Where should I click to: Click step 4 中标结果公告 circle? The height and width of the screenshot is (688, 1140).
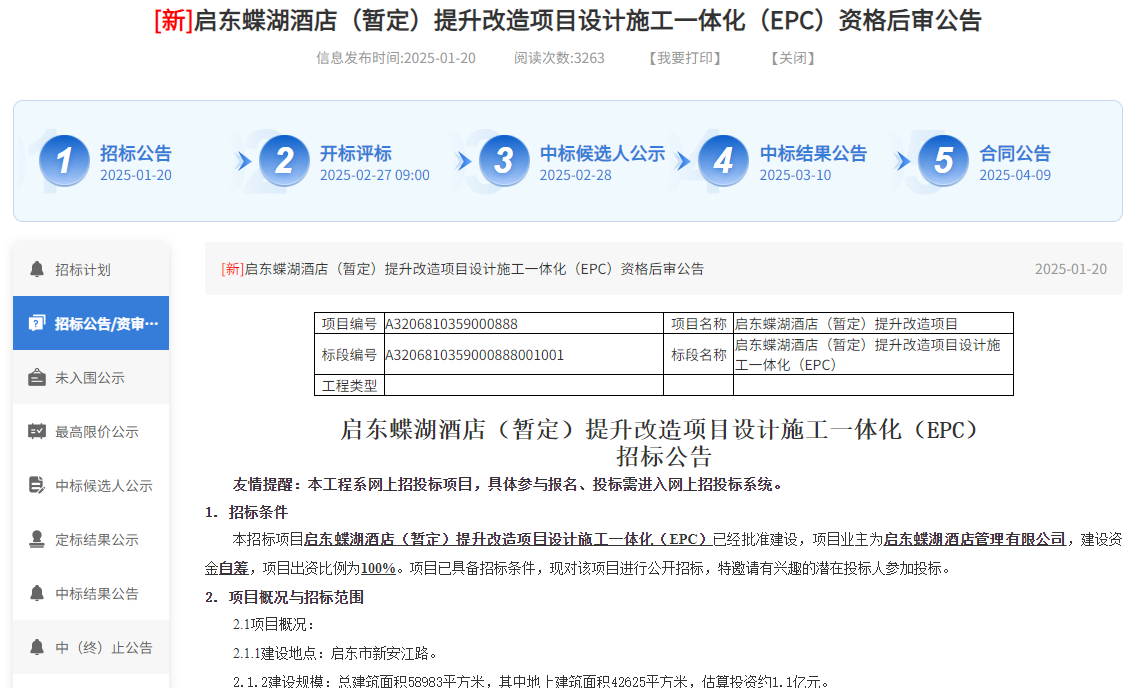click(724, 160)
